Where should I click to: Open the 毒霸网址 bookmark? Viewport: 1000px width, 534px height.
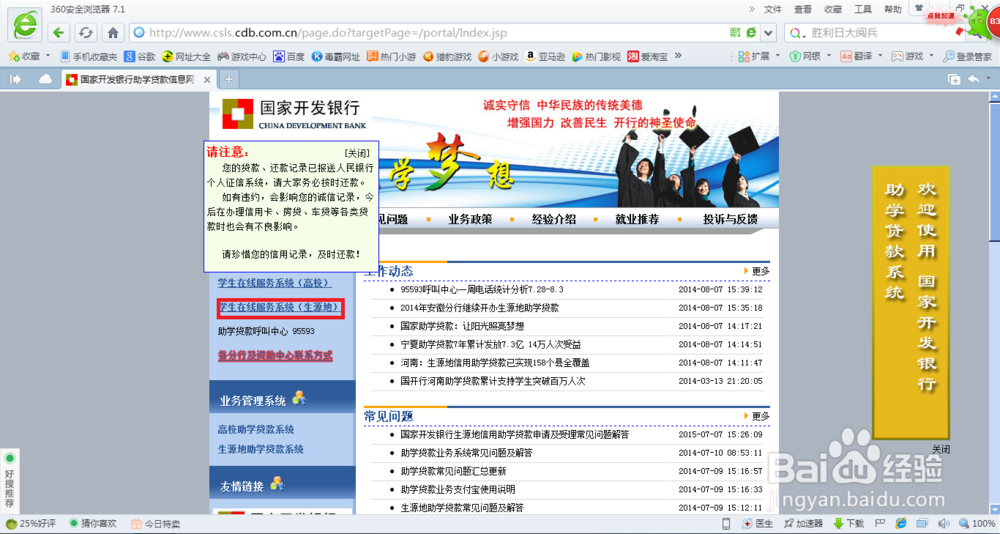(335, 56)
